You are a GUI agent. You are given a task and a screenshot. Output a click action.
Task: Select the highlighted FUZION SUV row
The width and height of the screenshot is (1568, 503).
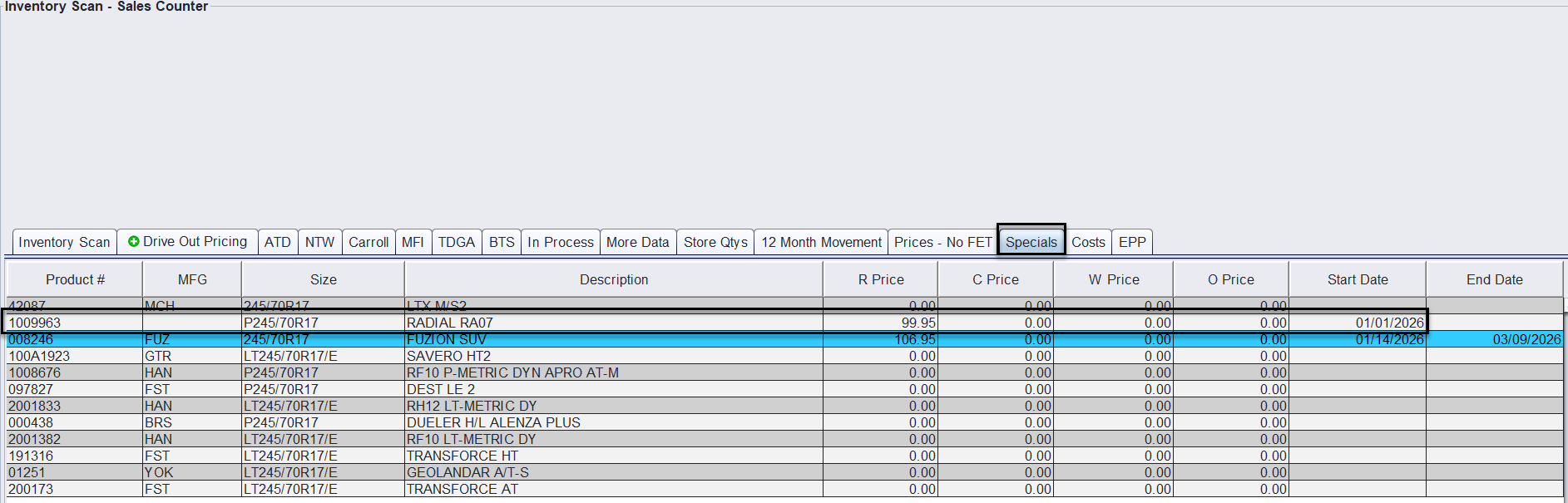tap(446, 339)
